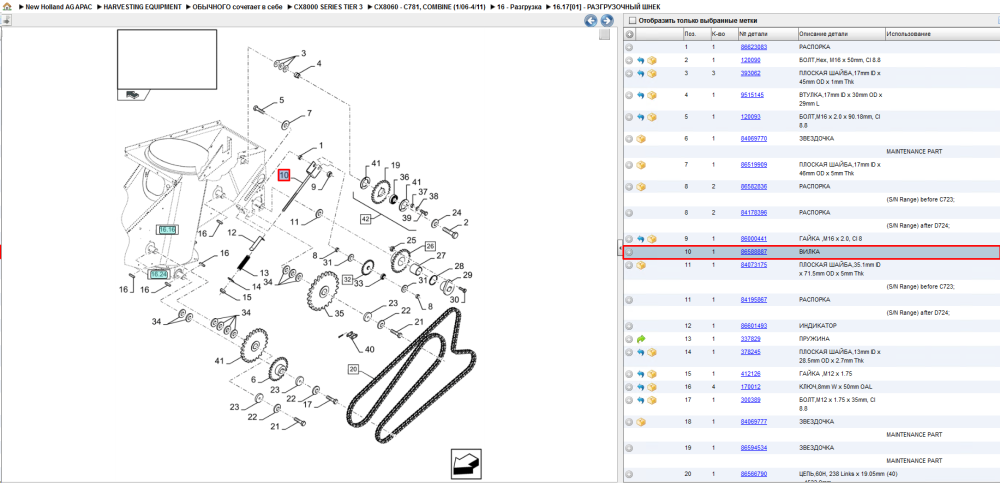This screenshot has height=483, width=1000.
Task: Click callout number 40 near chain link
Action: click(x=370, y=350)
